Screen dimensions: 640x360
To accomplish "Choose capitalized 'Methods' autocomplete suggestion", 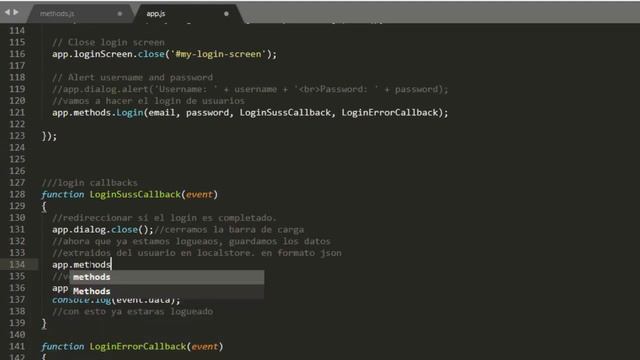I will click(167, 291).
